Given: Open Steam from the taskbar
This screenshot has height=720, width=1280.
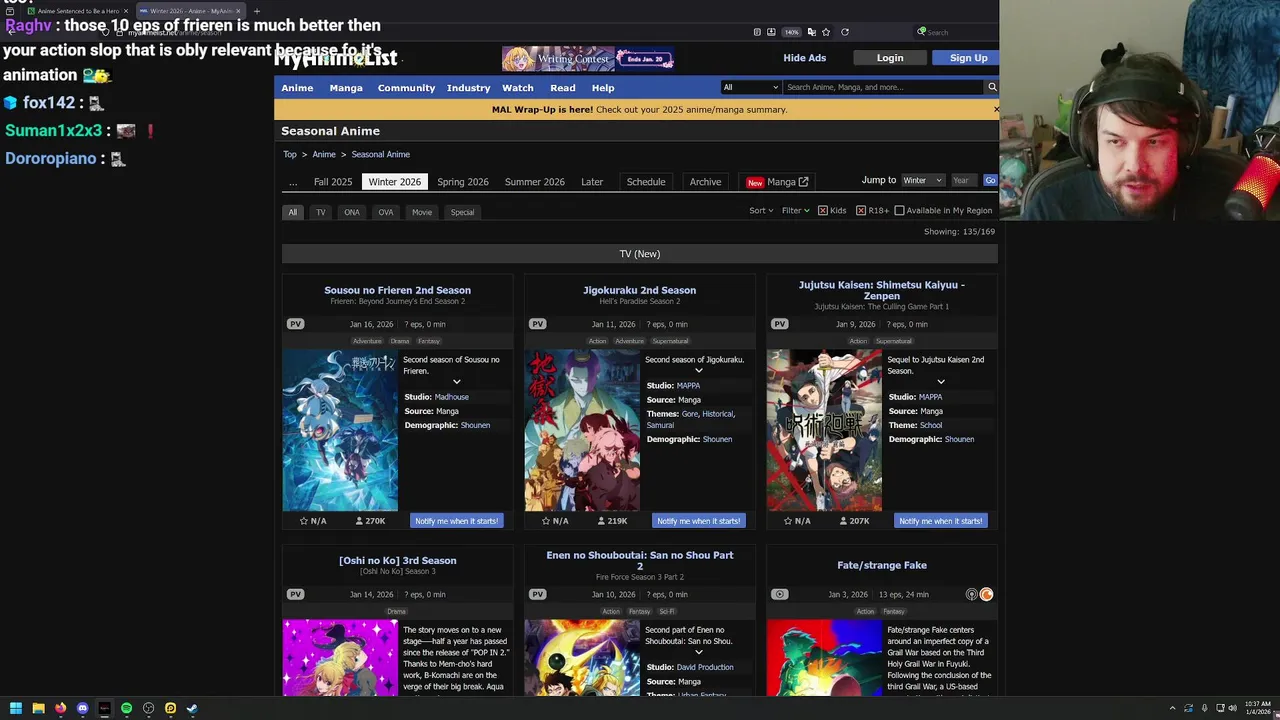Looking at the screenshot, I should (x=192, y=708).
